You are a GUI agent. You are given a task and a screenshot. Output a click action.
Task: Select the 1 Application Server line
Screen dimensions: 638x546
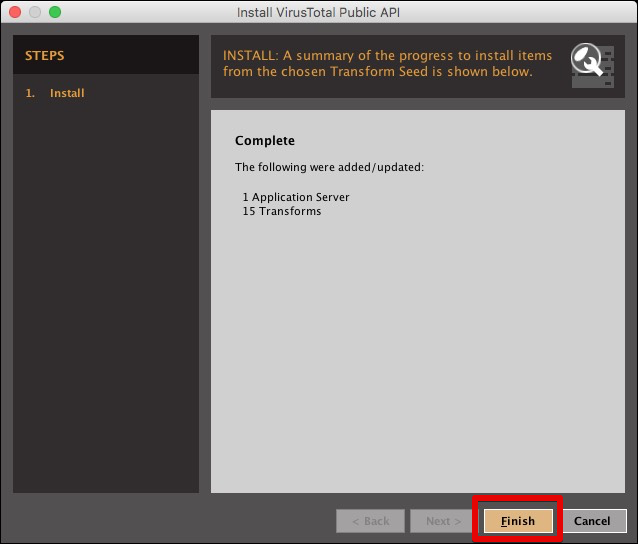296,197
